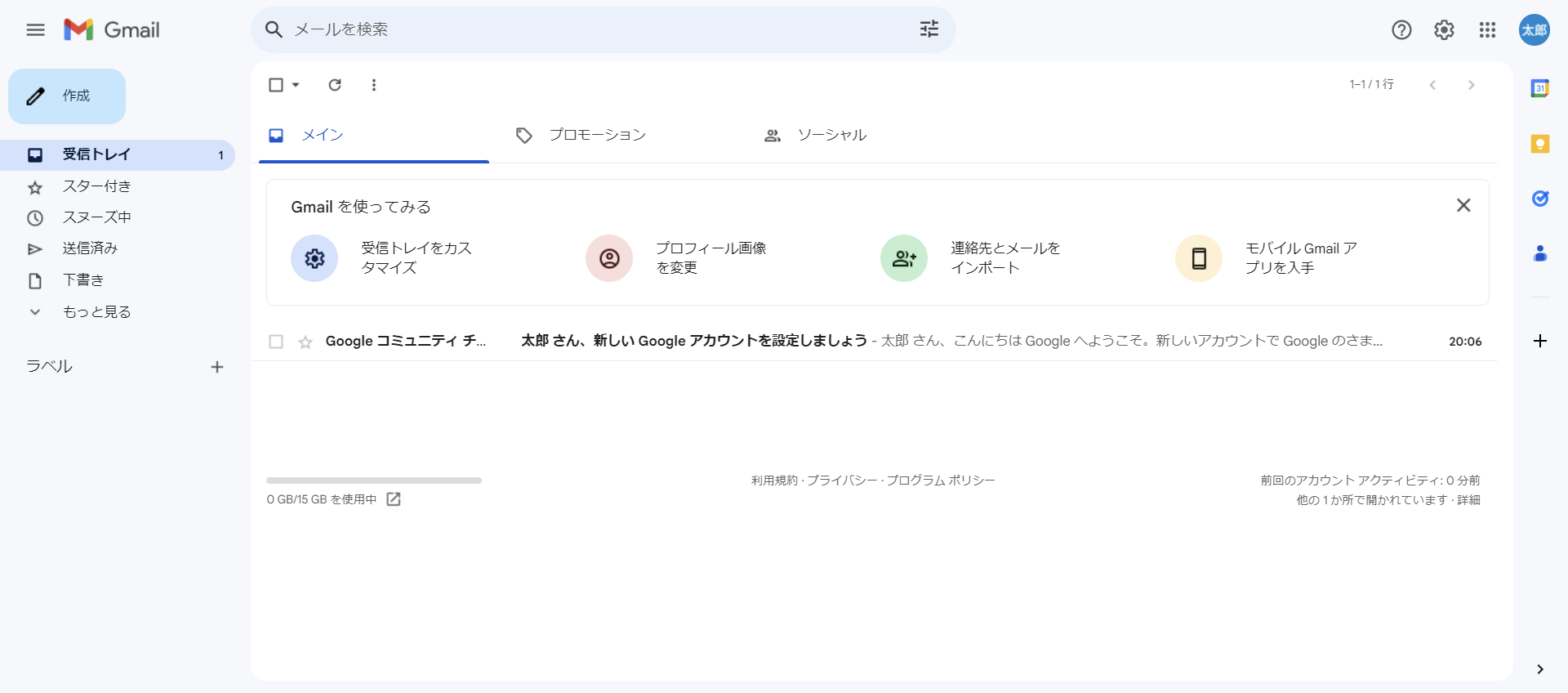Star the Google コミュニティ email
The height and width of the screenshot is (693, 1568).
305,342
